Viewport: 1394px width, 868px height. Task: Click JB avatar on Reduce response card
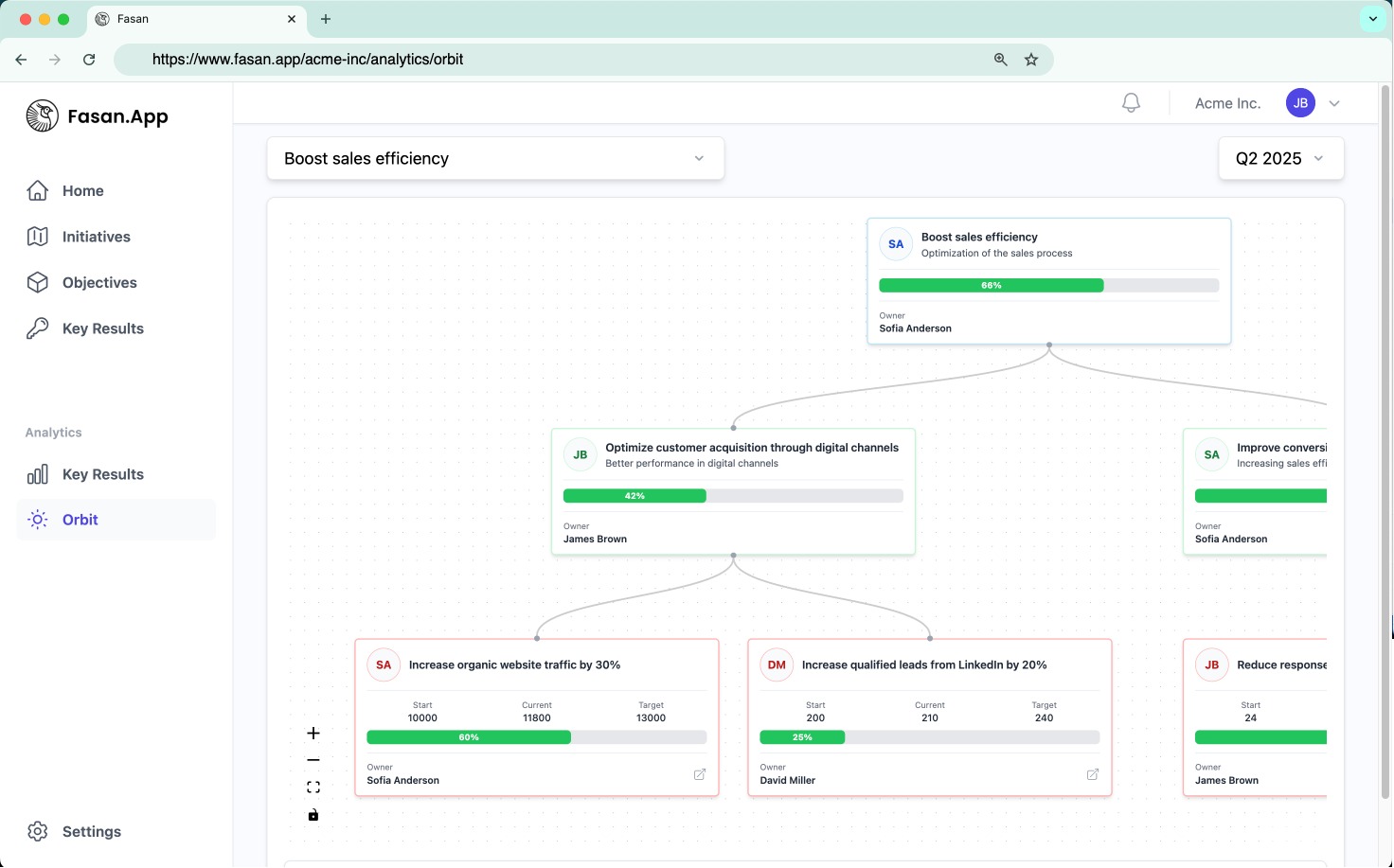point(1212,664)
